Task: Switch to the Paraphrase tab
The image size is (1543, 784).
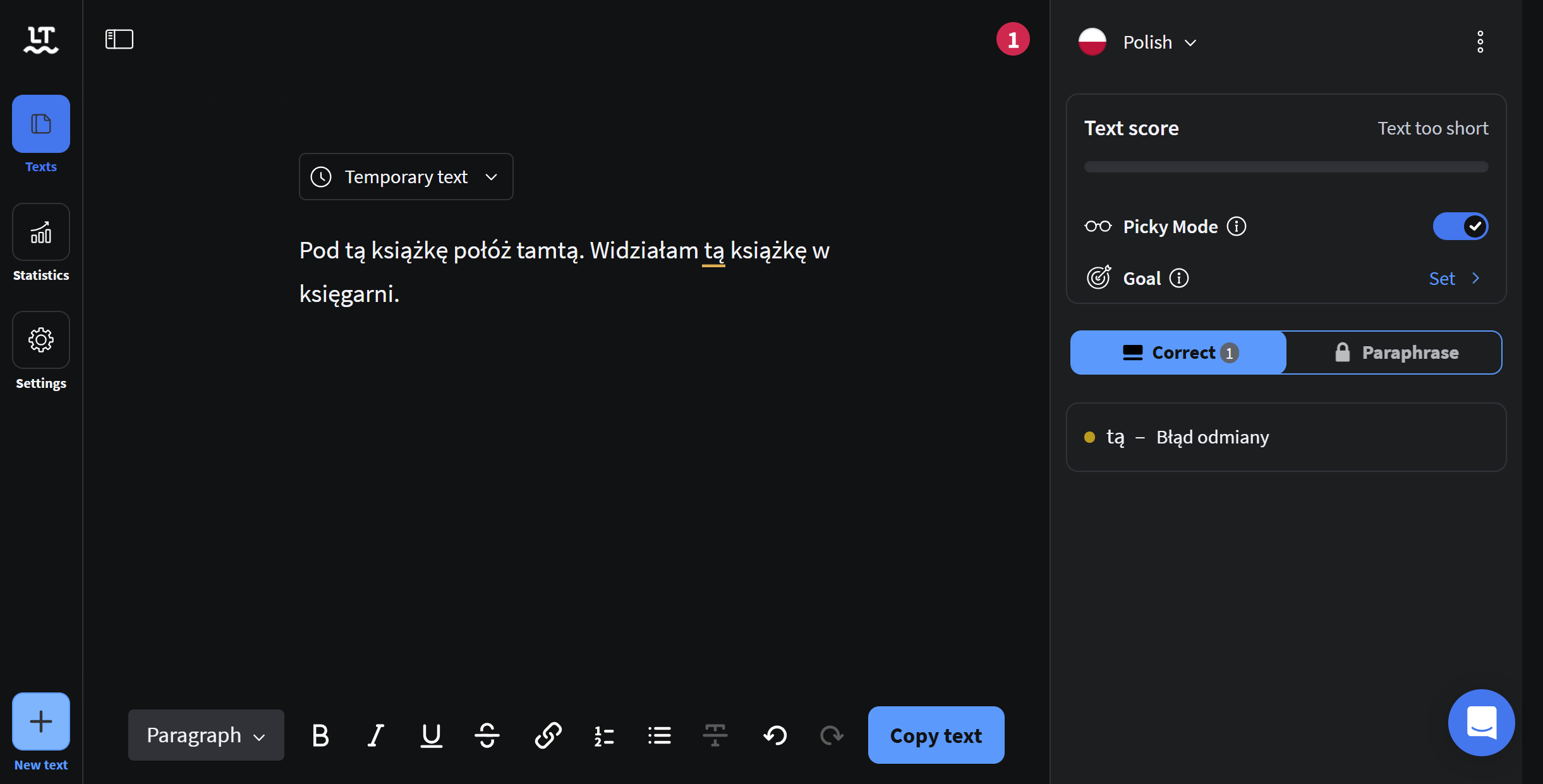Action: coord(1394,353)
